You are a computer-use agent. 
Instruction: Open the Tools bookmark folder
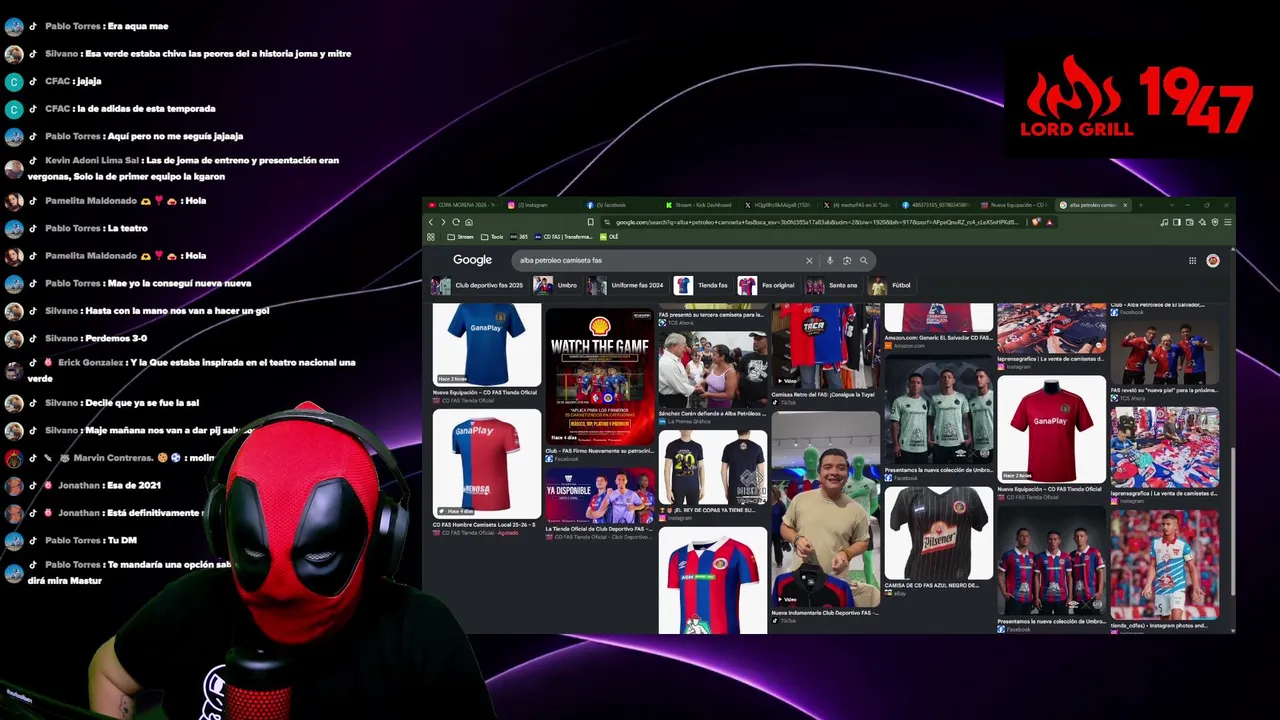point(492,237)
